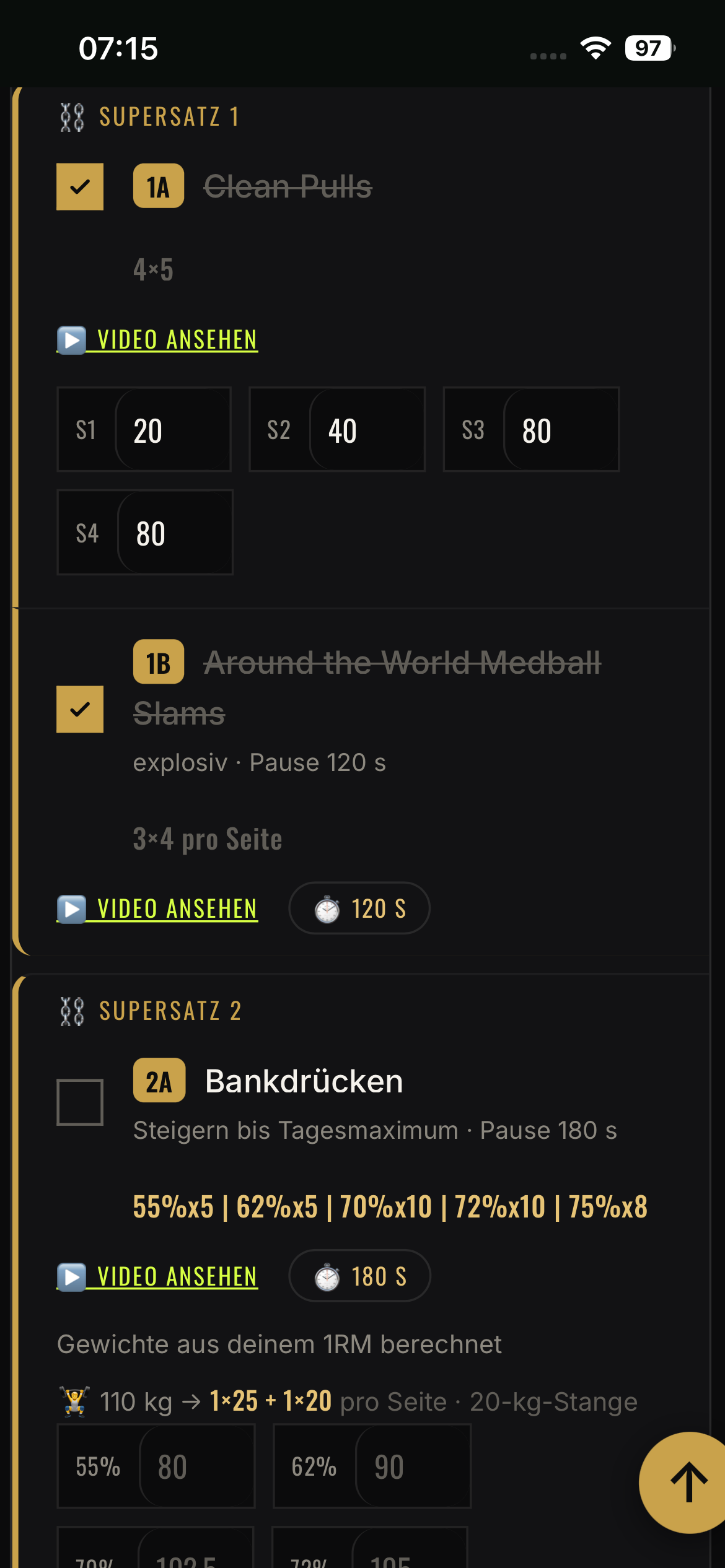
Task: Tap the play icon for Clean Pulls video
Action: coord(72,340)
